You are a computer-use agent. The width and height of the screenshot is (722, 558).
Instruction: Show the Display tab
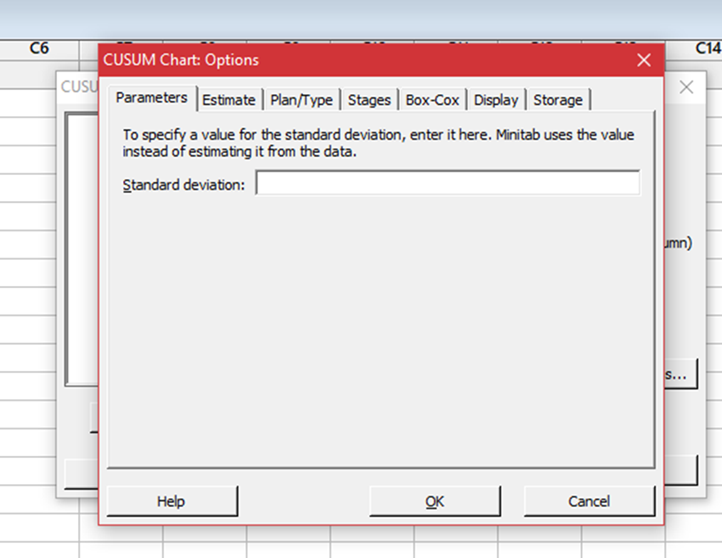pos(496,100)
